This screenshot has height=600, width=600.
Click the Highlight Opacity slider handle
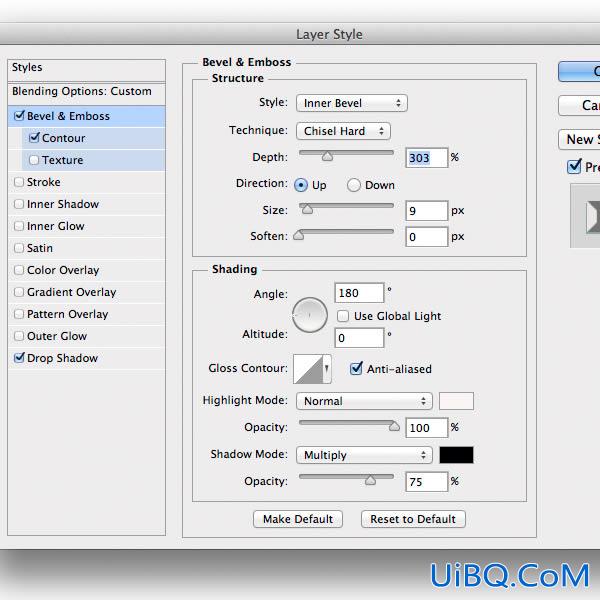pos(394,426)
